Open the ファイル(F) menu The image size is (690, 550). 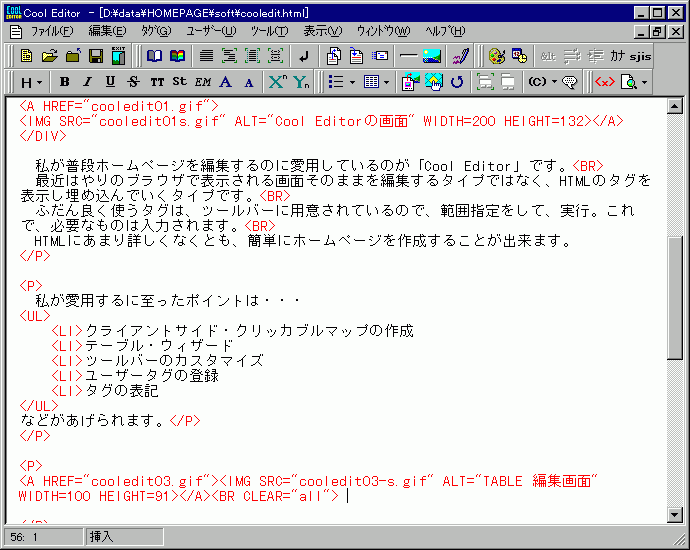pos(44,31)
